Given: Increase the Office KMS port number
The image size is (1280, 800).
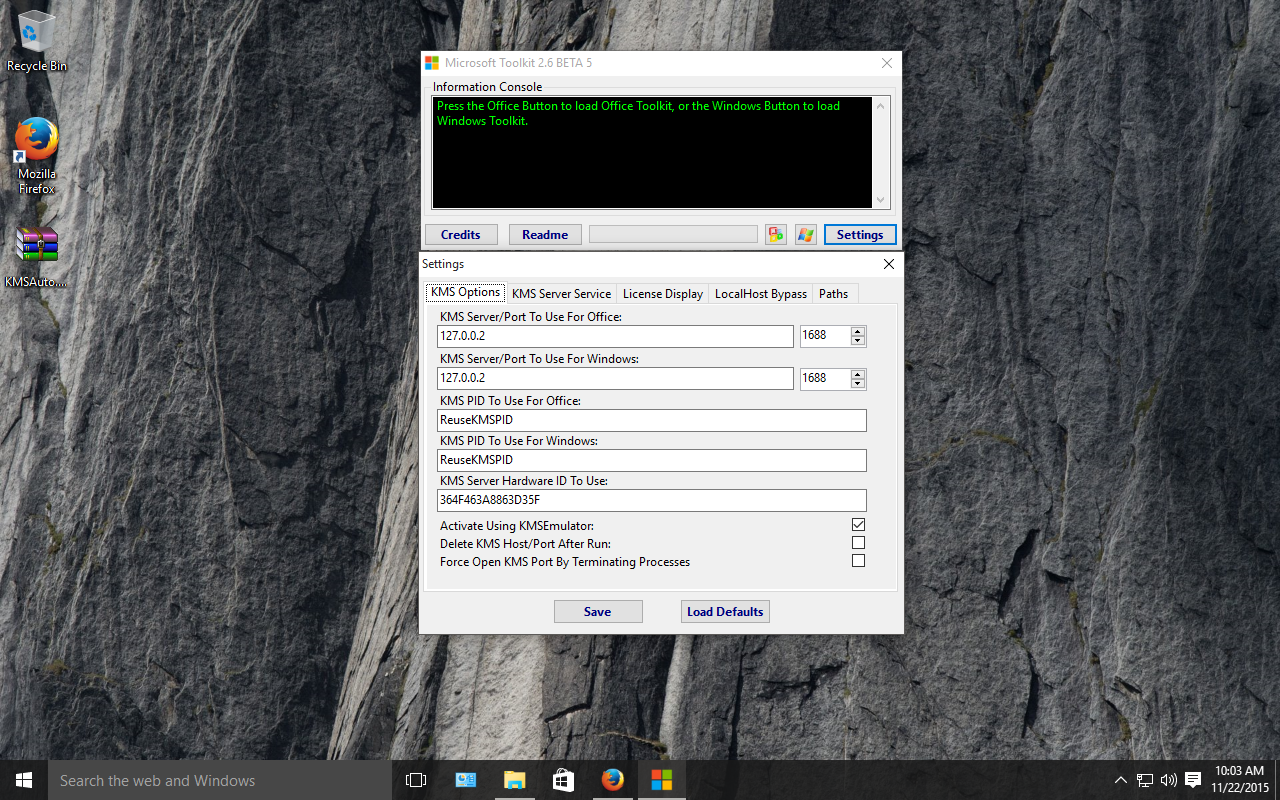Looking at the screenshot, I should [x=857, y=331].
